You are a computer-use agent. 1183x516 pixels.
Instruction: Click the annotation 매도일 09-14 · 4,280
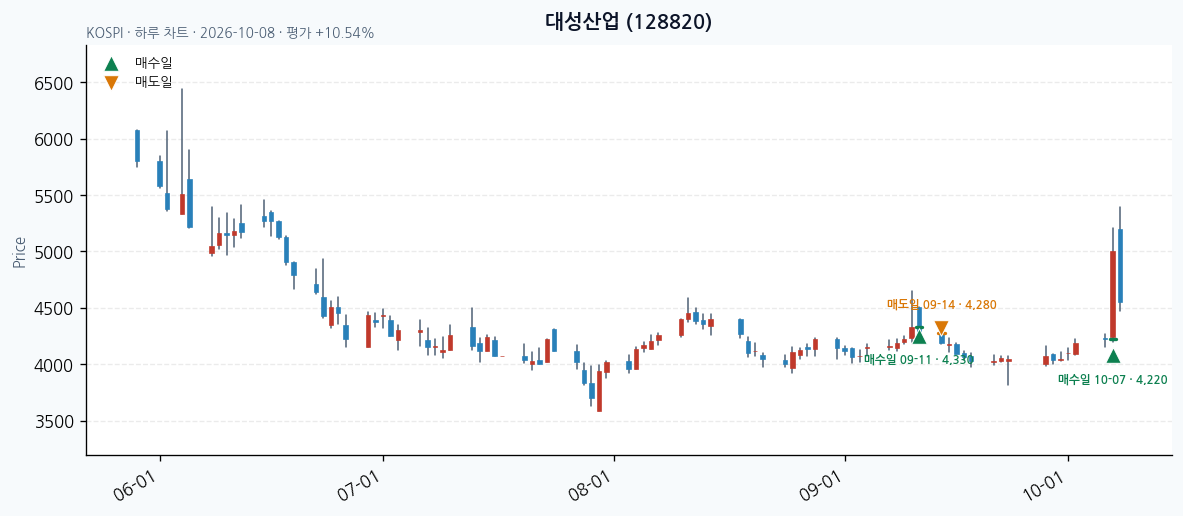(x=942, y=305)
